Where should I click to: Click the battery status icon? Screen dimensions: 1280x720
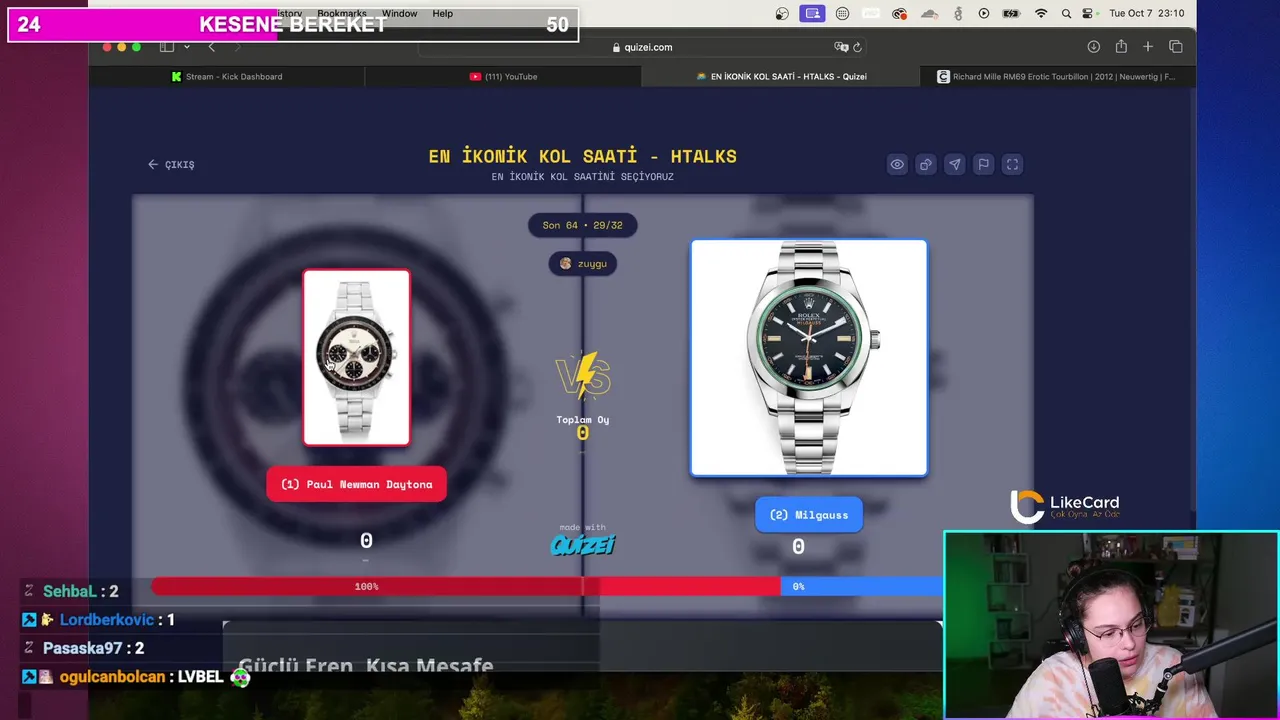[1012, 14]
